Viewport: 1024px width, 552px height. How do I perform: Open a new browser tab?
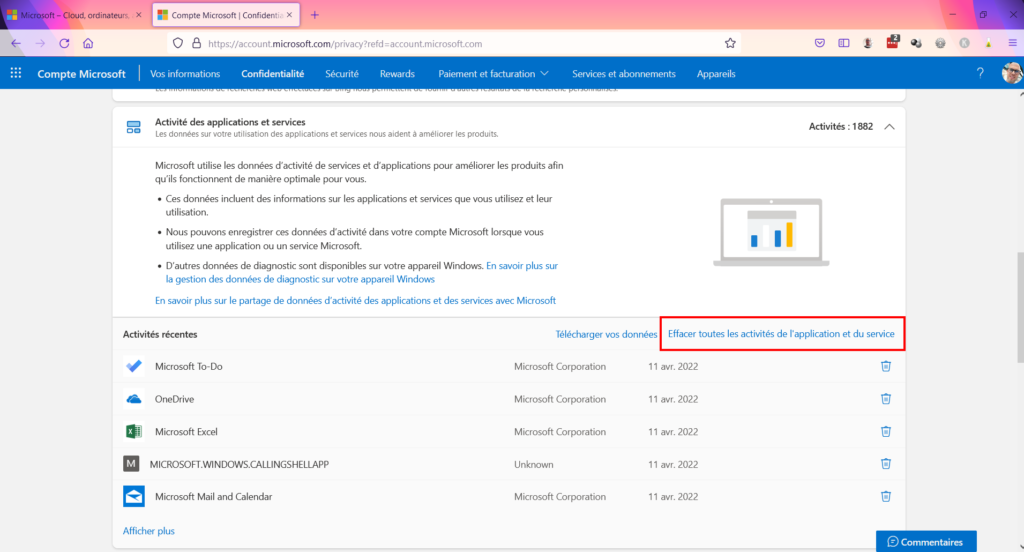(315, 14)
